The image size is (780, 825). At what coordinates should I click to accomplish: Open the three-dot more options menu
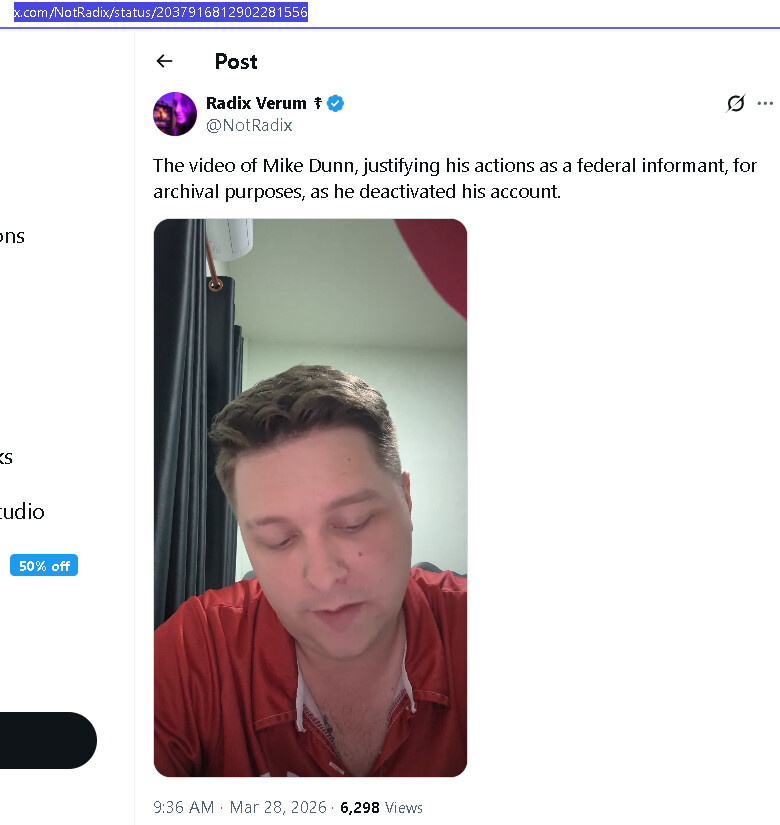tap(765, 103)
